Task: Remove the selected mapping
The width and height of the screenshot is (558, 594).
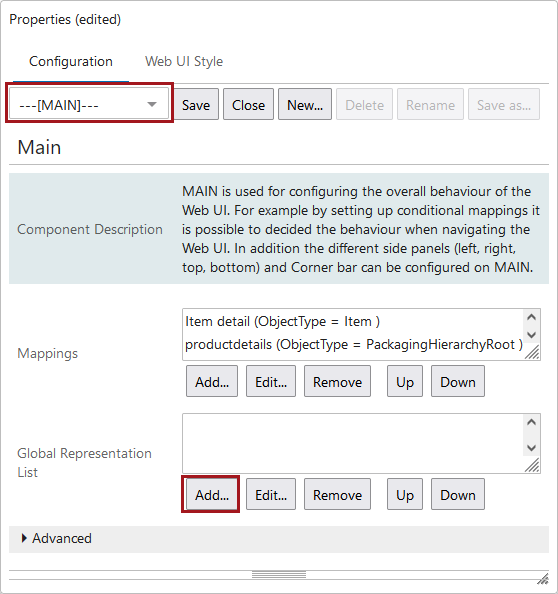Action: point(337,381)
